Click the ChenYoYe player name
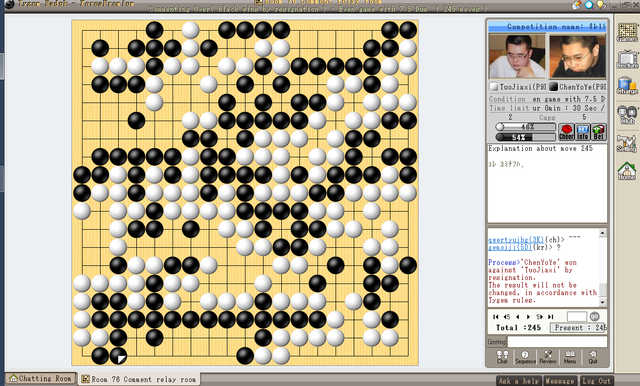The width and height of the screenshot is (640, 386). pyautogui.click(x=582, y=87)
